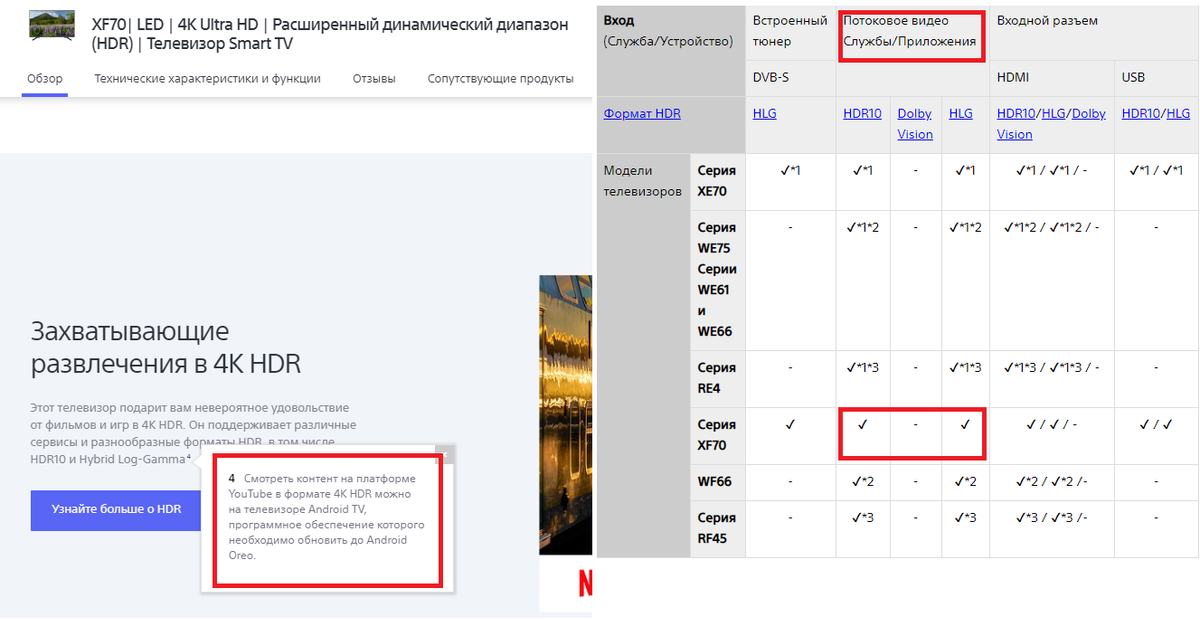Select the Сопутствующие продукты tab
Viewport: 1200px width, 619px height.
500,78
